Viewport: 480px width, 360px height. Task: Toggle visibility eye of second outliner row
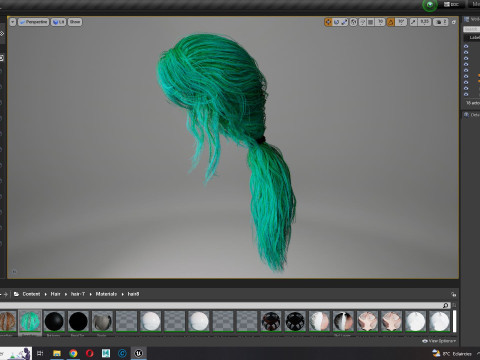[x=466, y=52]
